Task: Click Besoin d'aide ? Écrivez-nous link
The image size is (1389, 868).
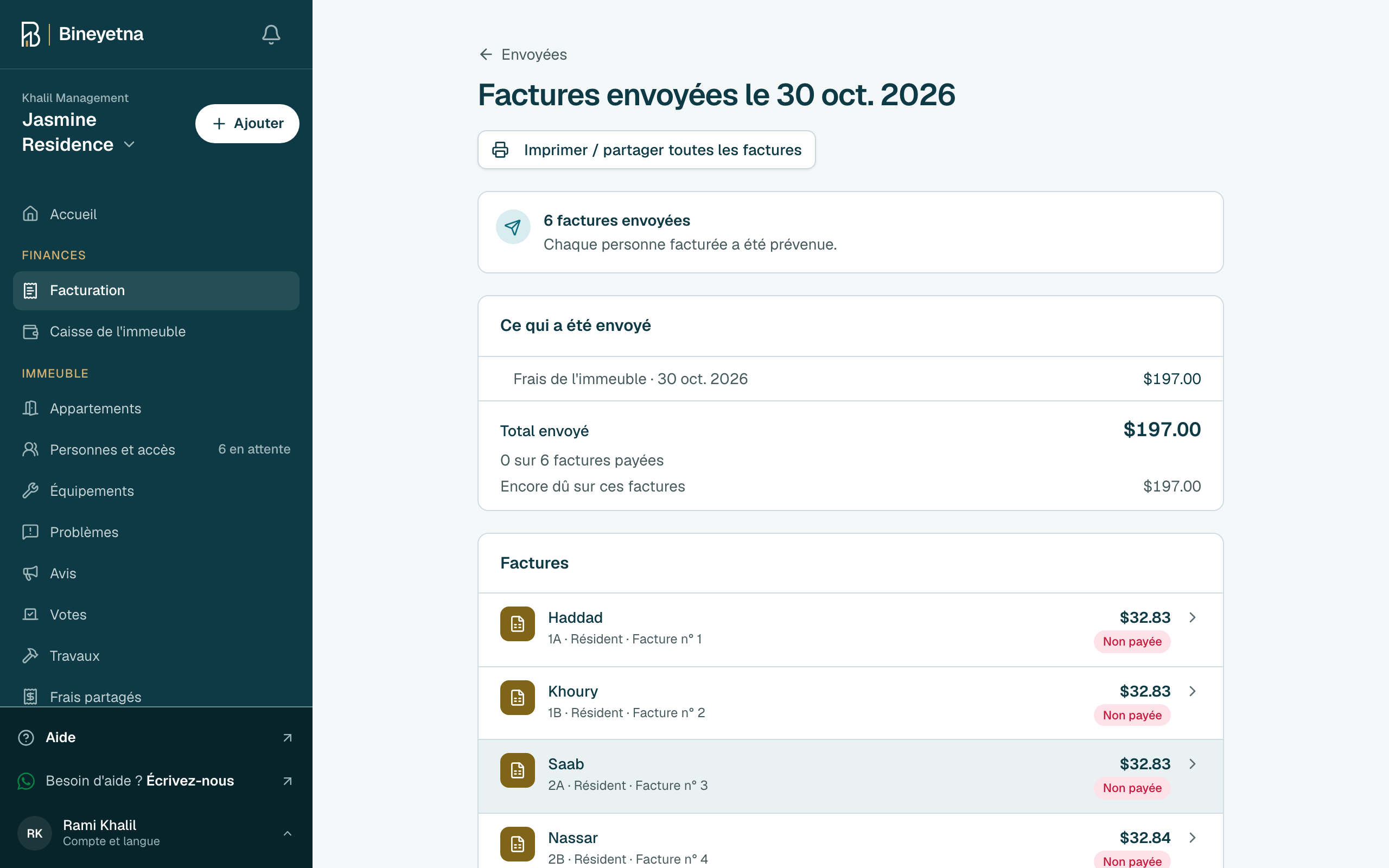Action: pos(156,781)
